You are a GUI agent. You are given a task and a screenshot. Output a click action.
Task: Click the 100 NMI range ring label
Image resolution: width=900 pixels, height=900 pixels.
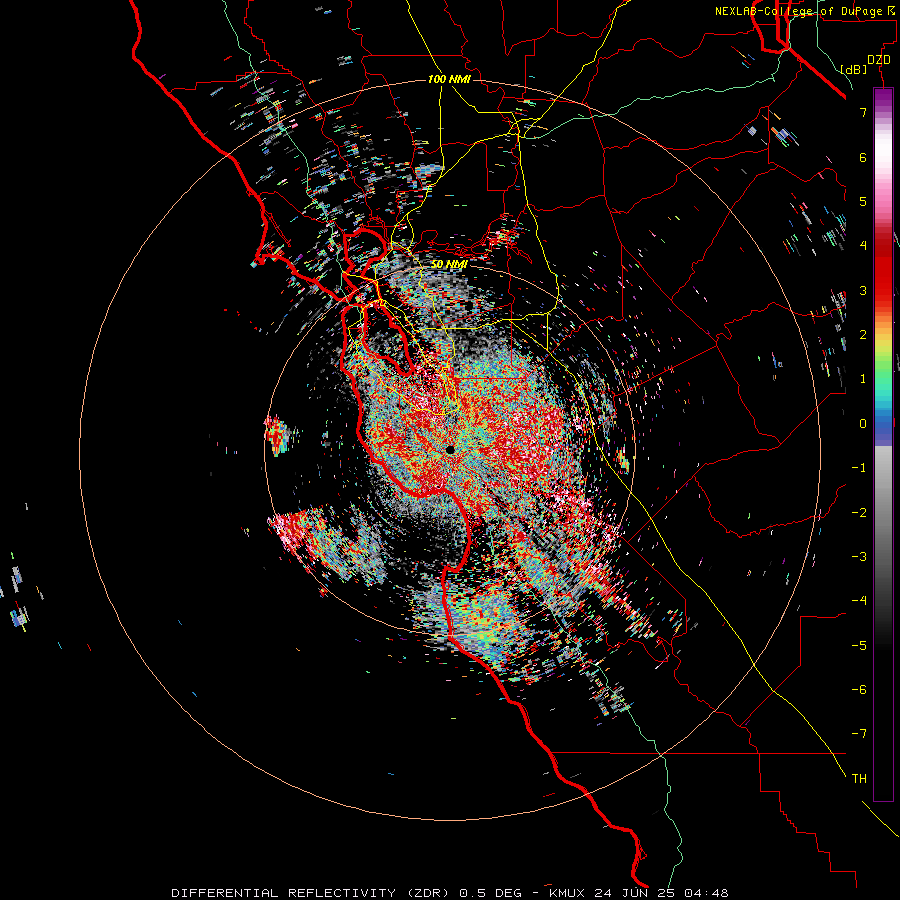pos(449,79)
